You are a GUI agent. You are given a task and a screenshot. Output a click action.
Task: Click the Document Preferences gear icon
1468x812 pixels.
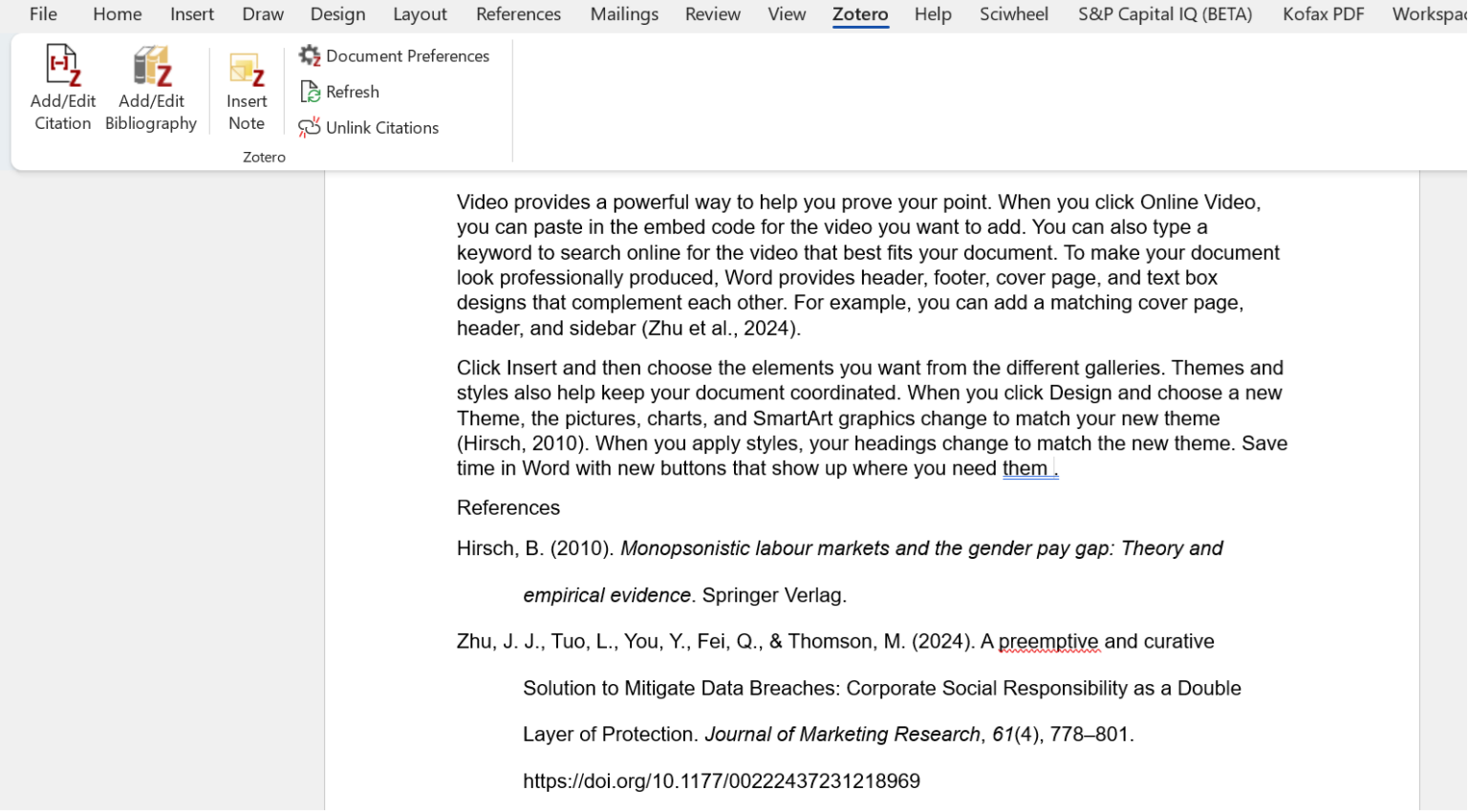point(309,55)
